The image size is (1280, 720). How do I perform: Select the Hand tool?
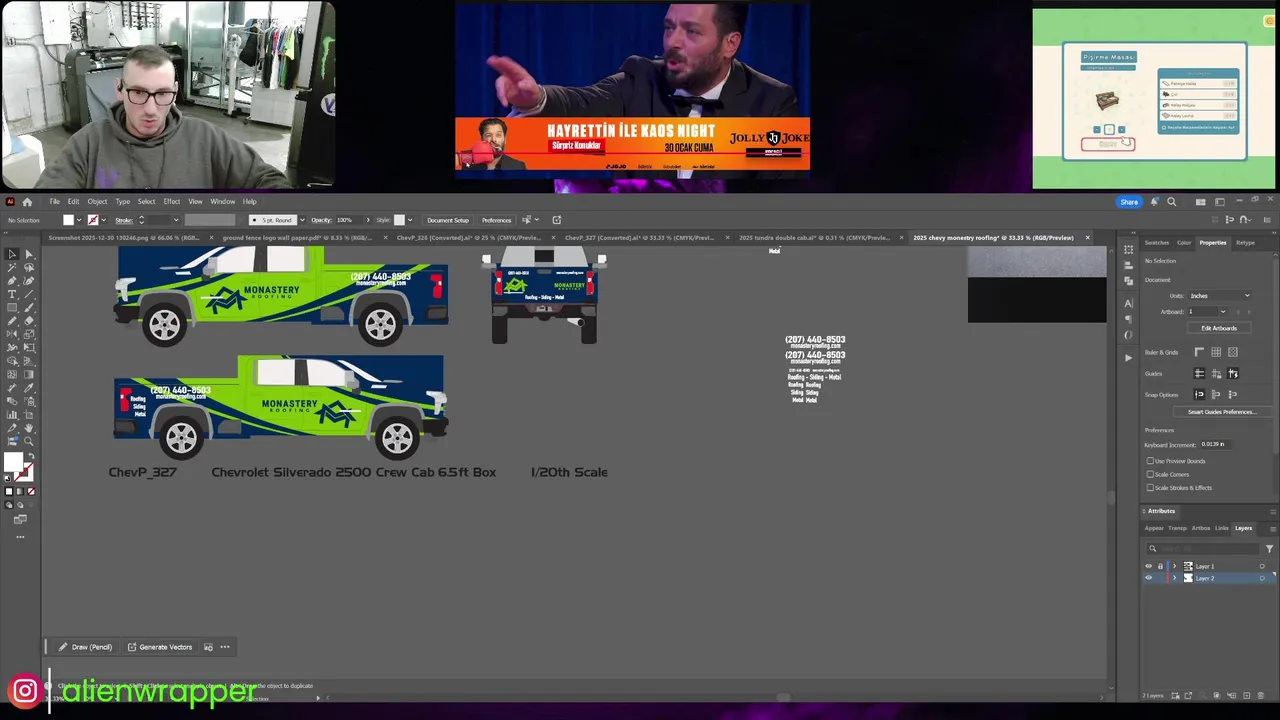pos(28,427)
